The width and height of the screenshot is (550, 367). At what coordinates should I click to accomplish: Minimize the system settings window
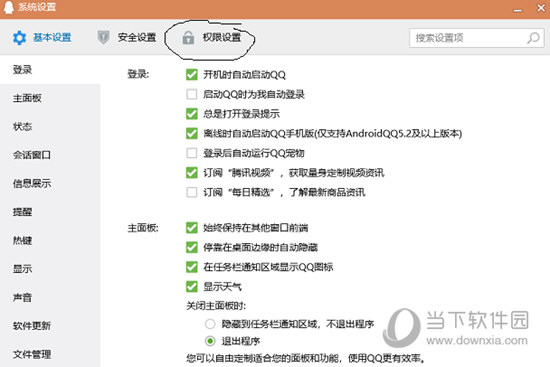[x=517, y=11]
